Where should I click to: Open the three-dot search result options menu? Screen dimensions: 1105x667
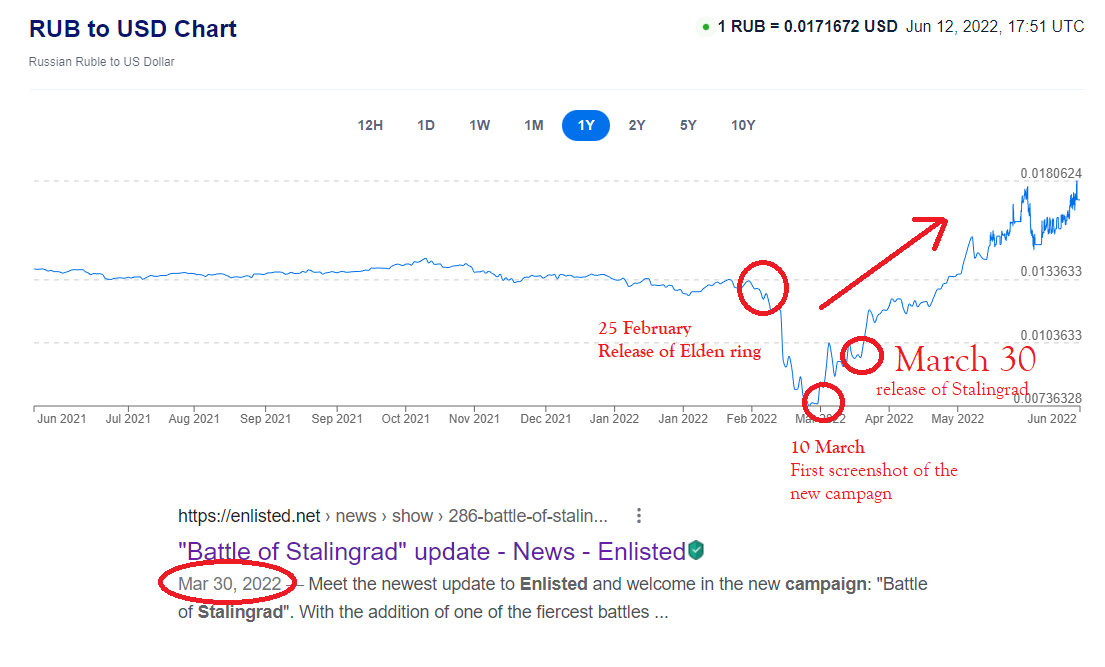(638, 515)
